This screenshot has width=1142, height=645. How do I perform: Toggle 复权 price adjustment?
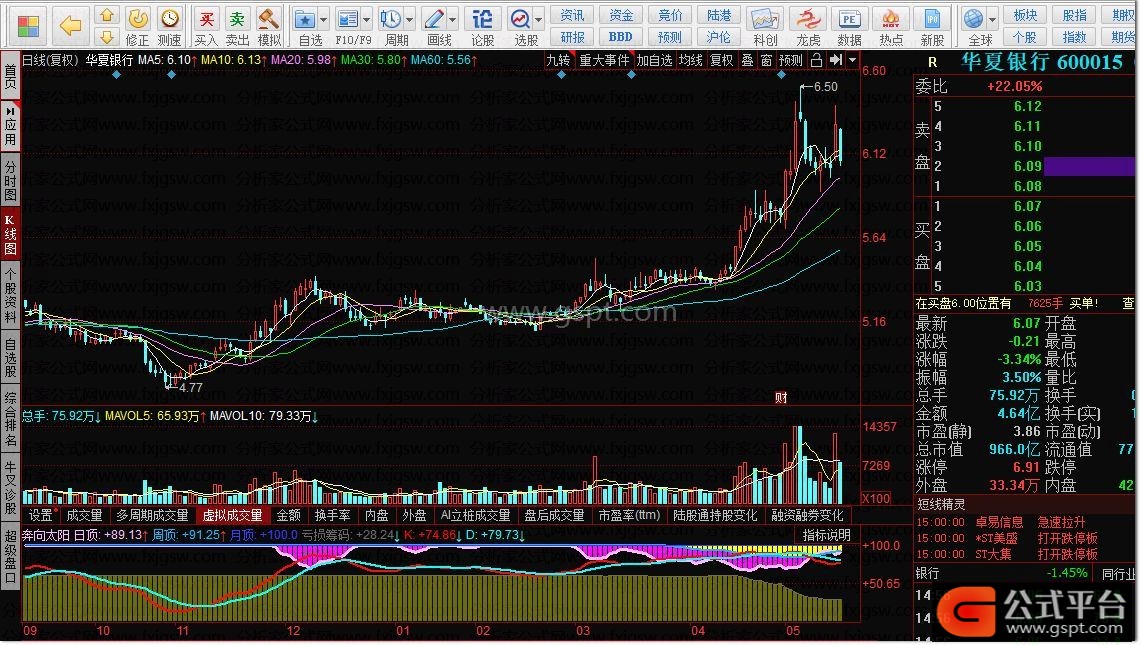[722, 60]
